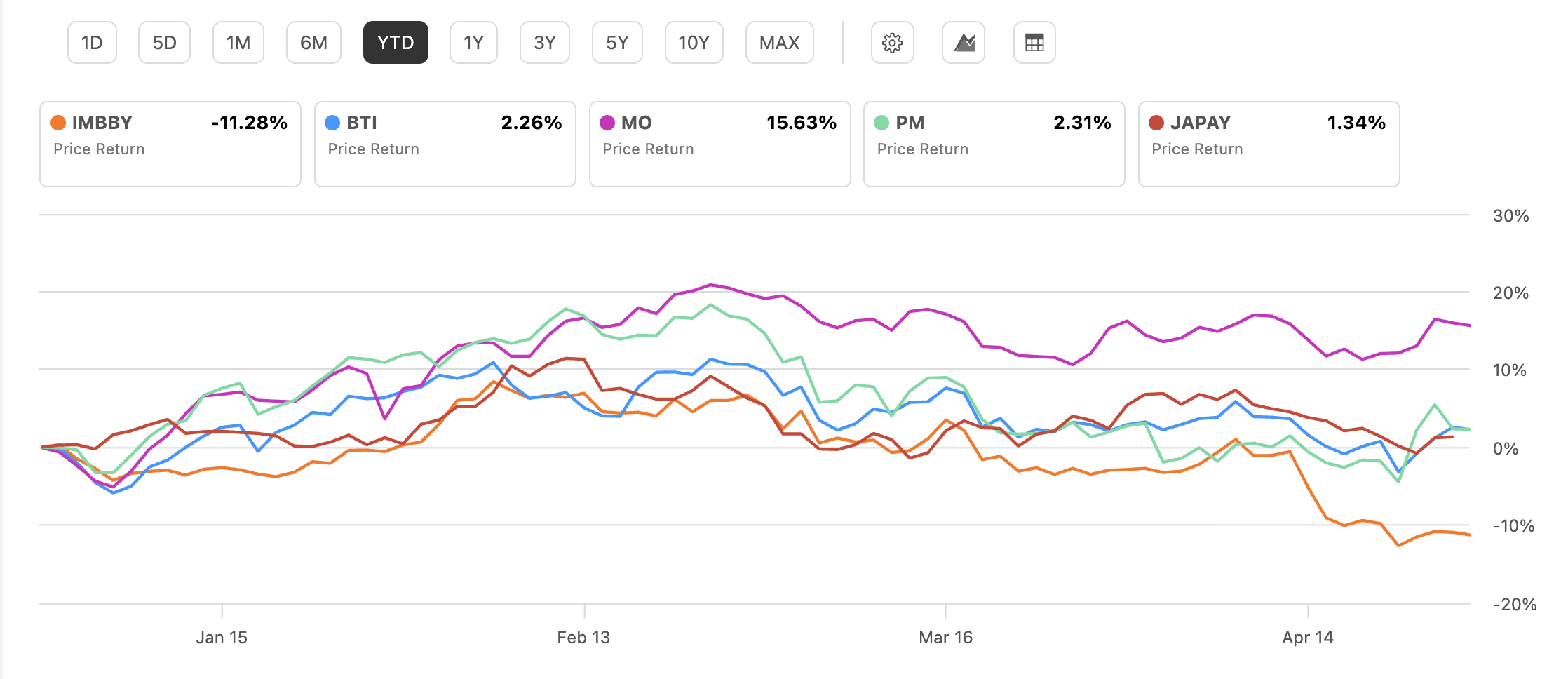
Task: Switch to the 5Y range
Action: (x=617, y=43)
